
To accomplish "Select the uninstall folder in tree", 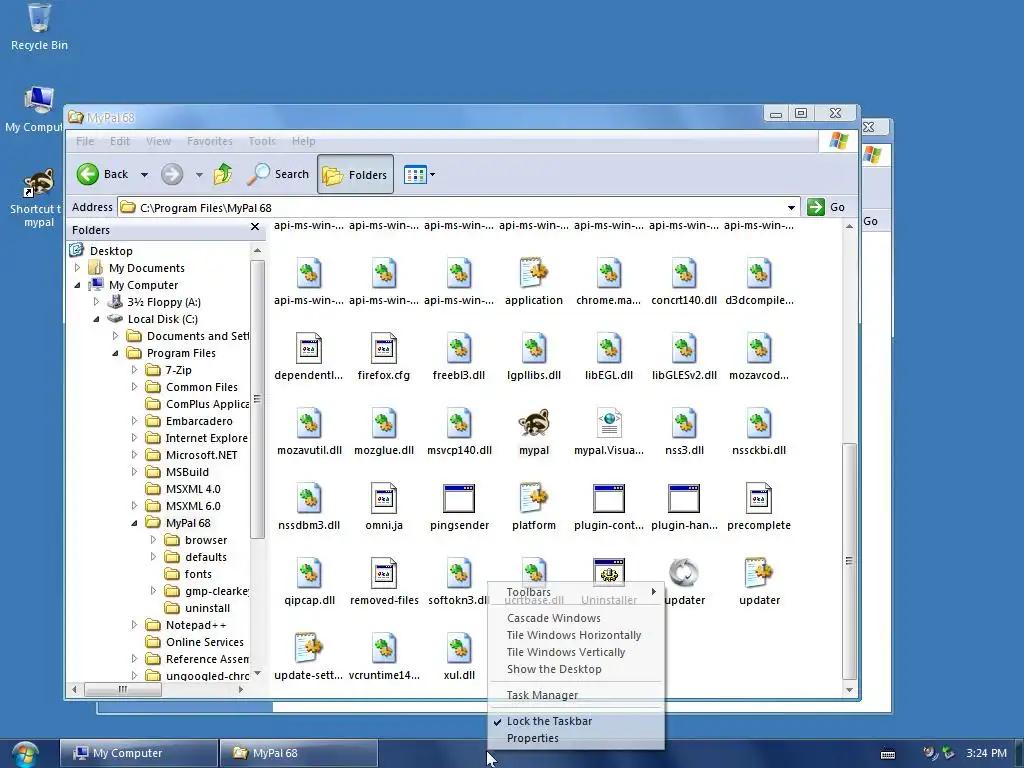I will click(197, 608).
